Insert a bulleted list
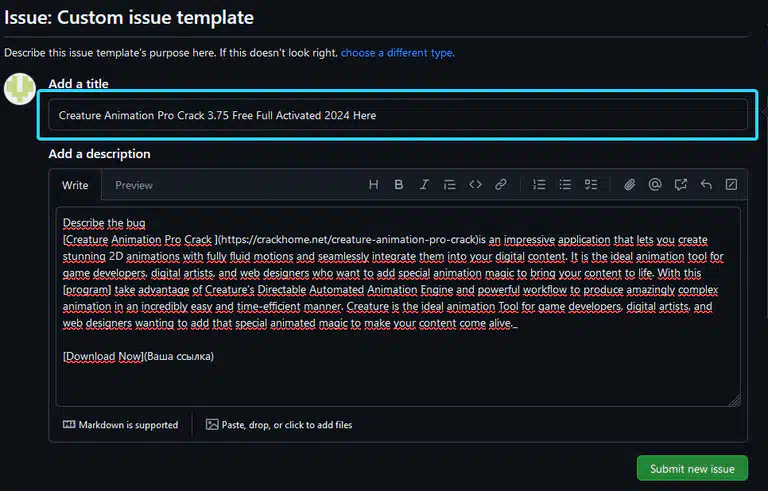The width and height of the screenshot is (768, 491). [565, 185]
